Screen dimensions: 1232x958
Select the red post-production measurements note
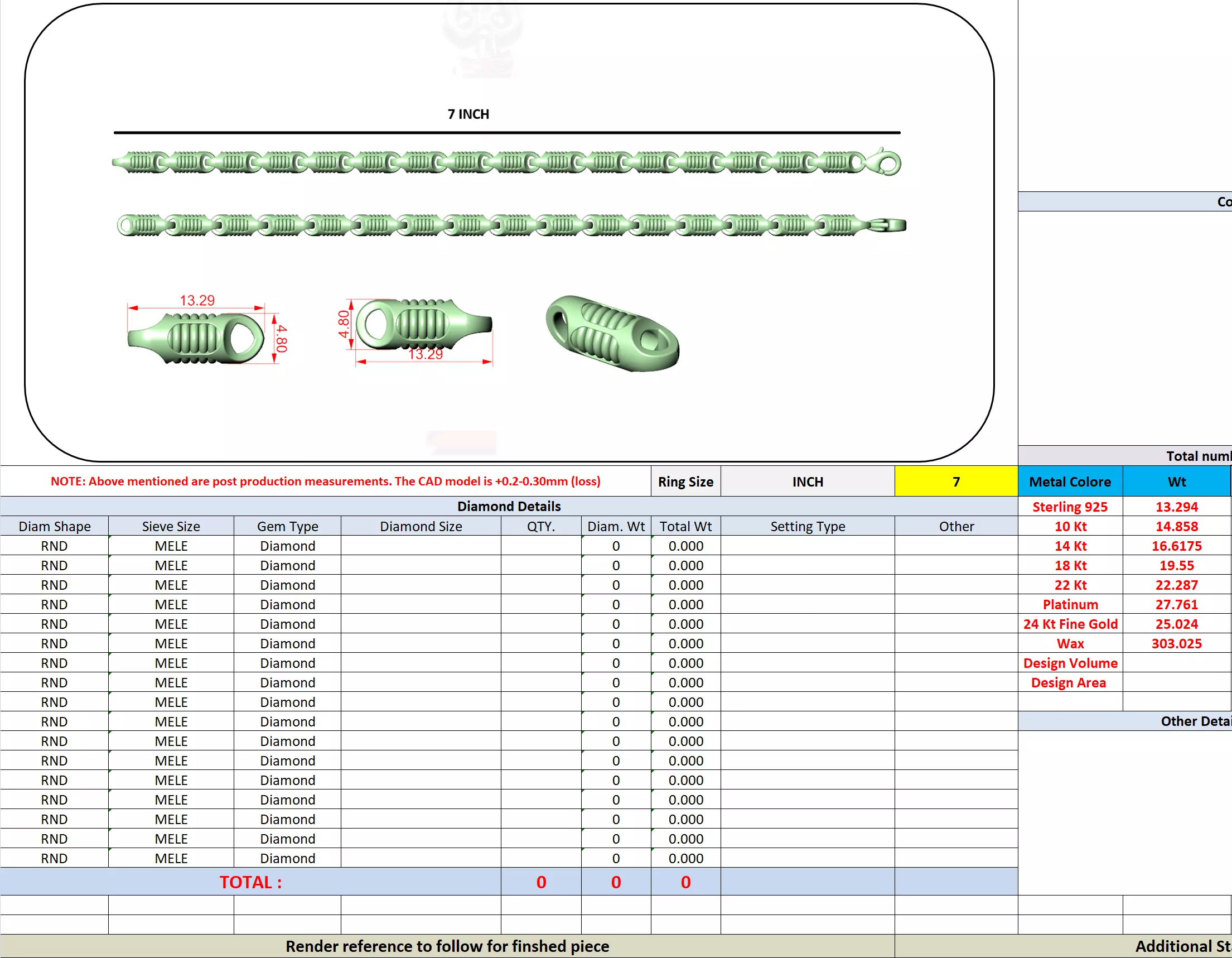(x=325, y=482)
